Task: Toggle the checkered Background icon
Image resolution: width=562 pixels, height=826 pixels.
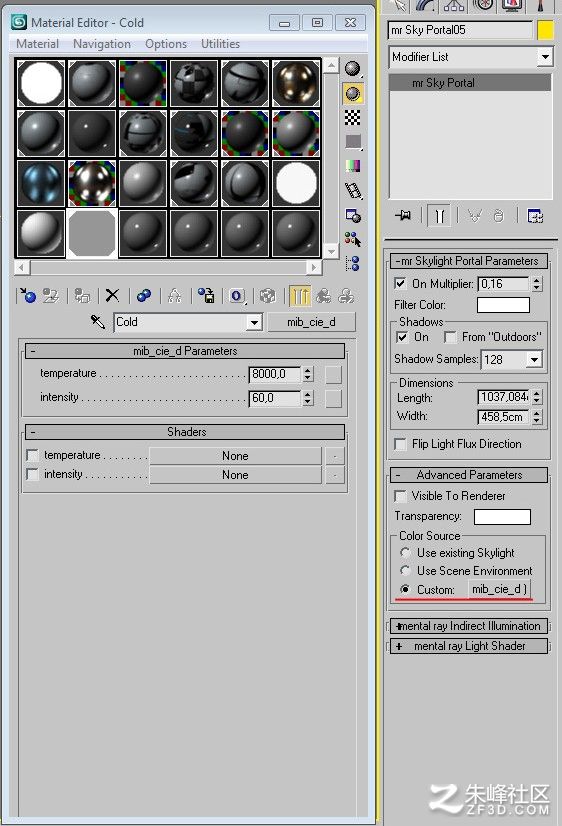Action: [x=352, y=117]
